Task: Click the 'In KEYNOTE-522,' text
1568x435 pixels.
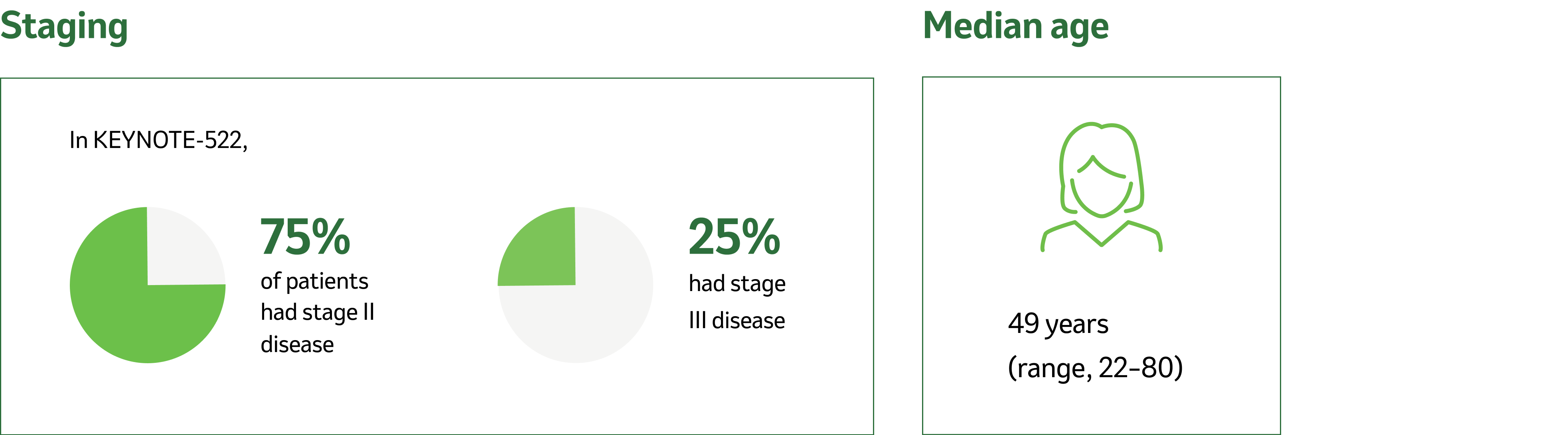Action: [x=158, y=140]
